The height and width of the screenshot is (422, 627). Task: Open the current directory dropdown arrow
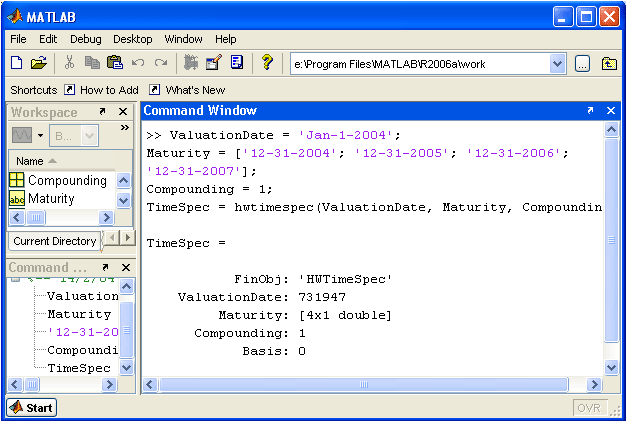[x=557, y=64]
